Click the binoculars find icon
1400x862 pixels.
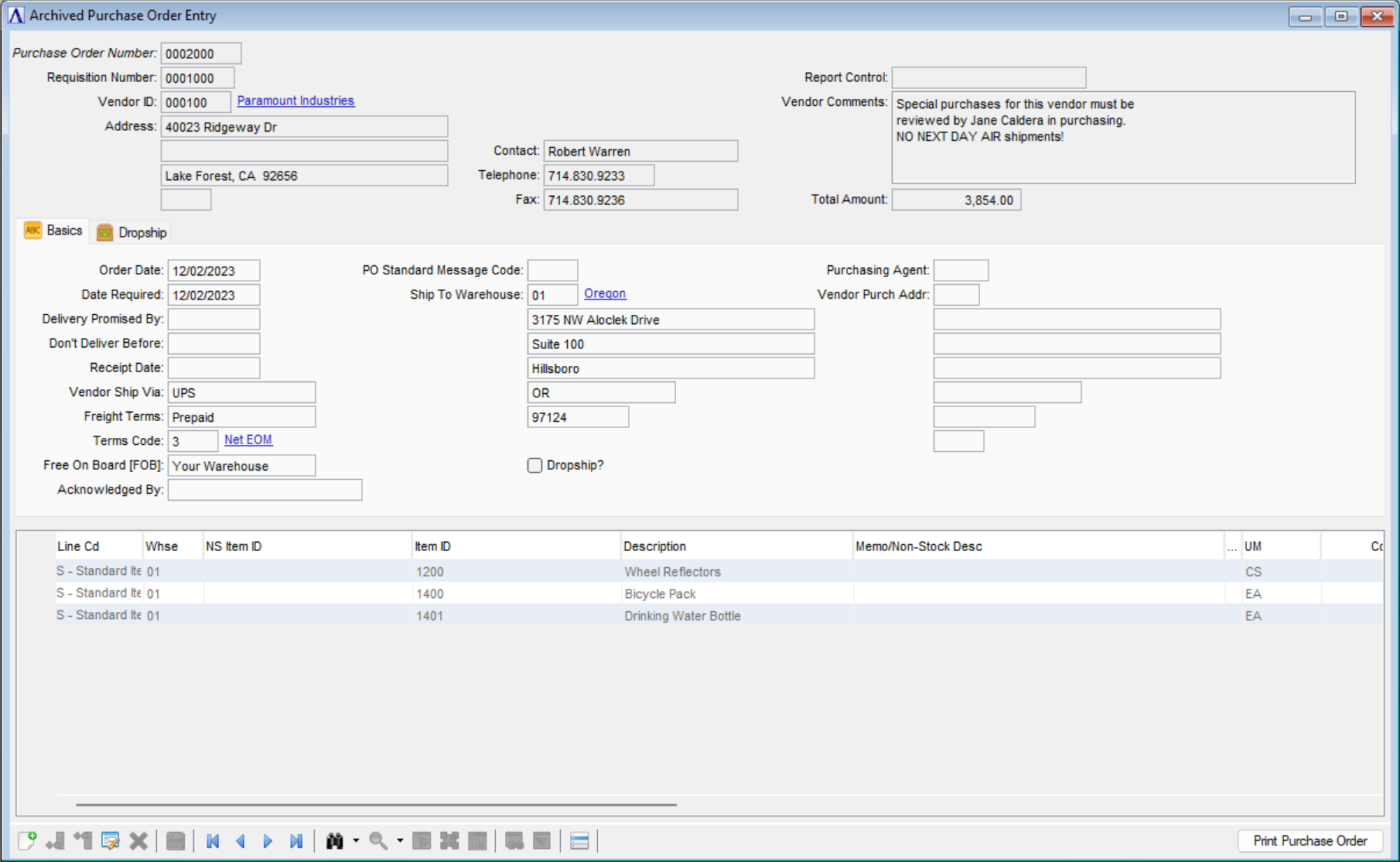click(x=336, y=841)
